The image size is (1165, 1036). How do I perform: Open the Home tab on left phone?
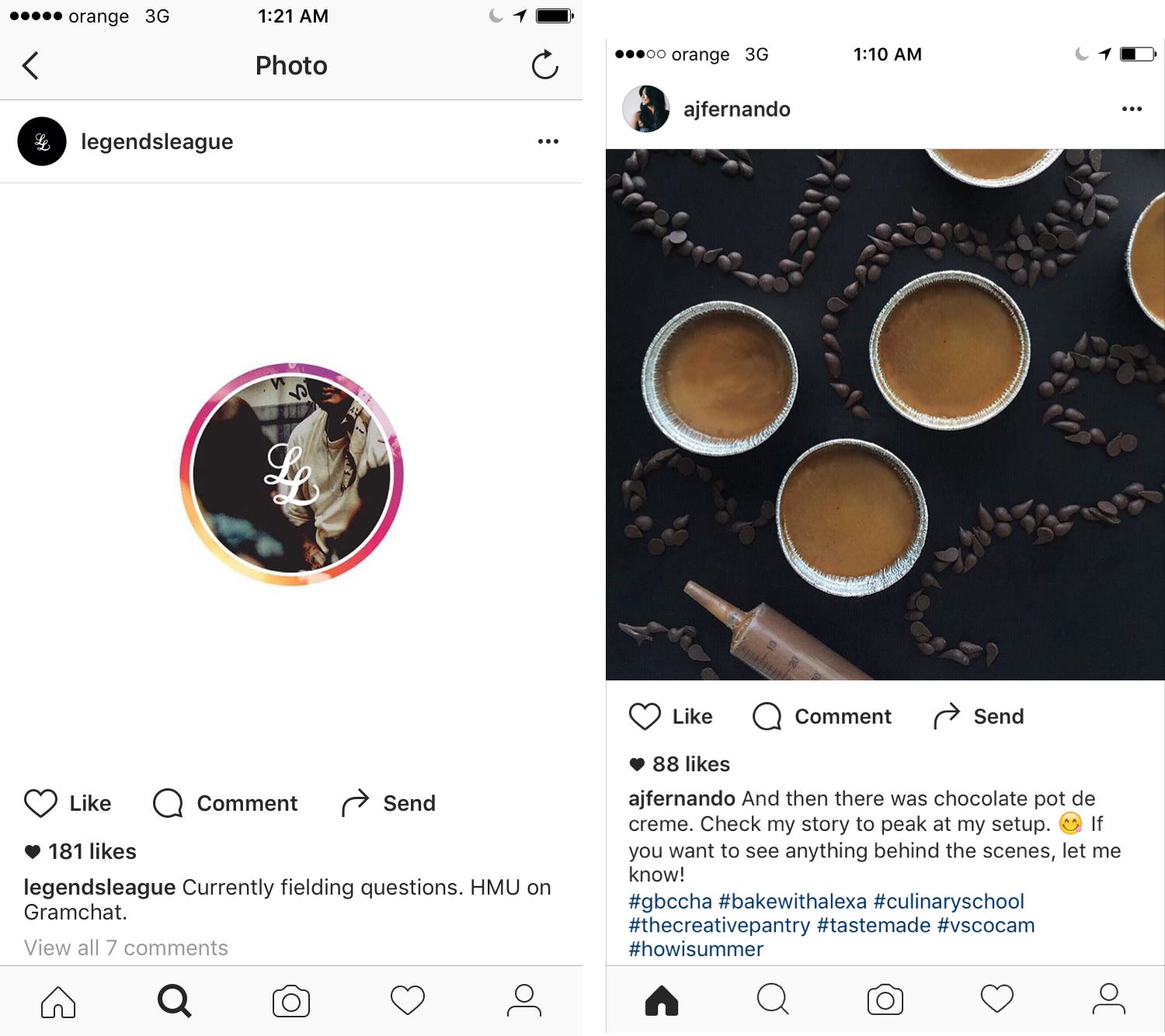tap(58, 1001)
